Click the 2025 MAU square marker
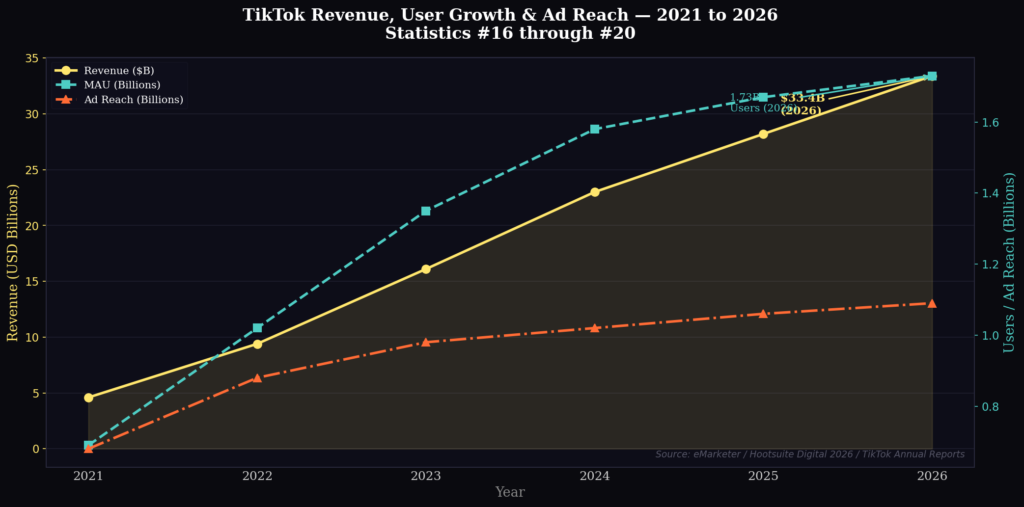Viewport: 1024px width, 507px height. click(x=763, y=97)
